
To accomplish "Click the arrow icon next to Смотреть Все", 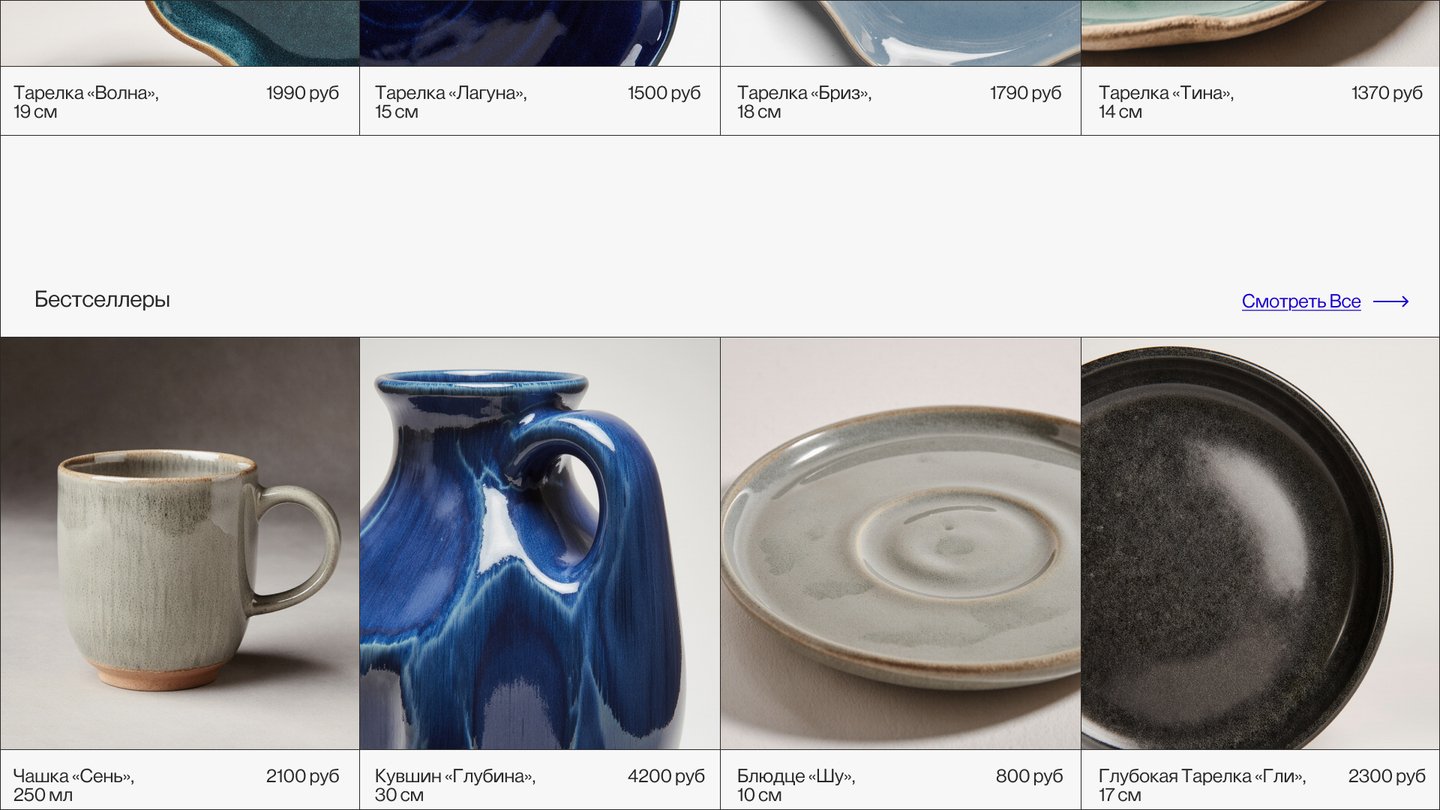I will 1391,301.
